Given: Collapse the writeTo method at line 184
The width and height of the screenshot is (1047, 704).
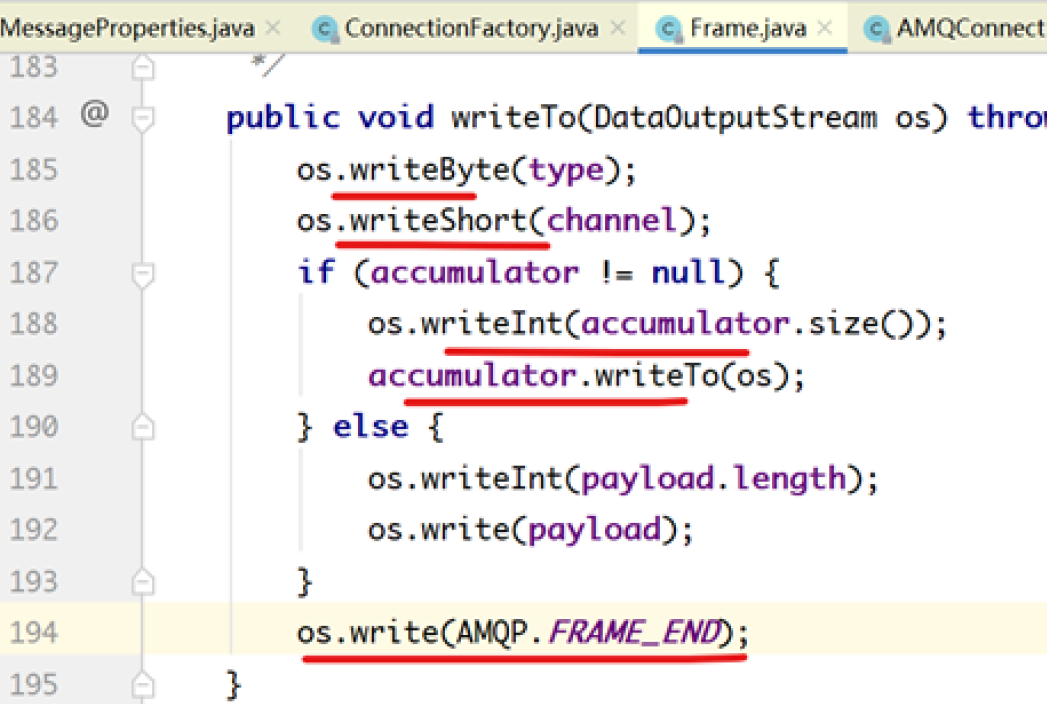Looking at the screenshot, I should tap(144, 119).
